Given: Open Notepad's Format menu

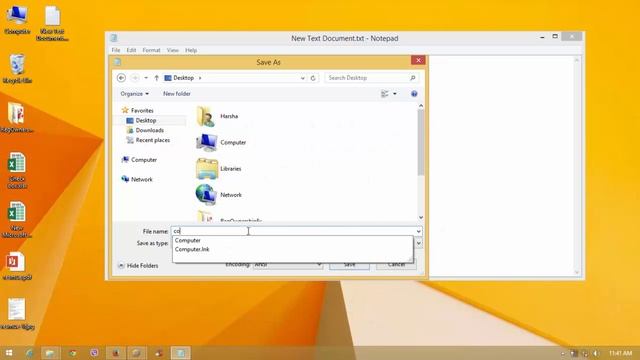Looking at the screenshot, I should 151,50.
